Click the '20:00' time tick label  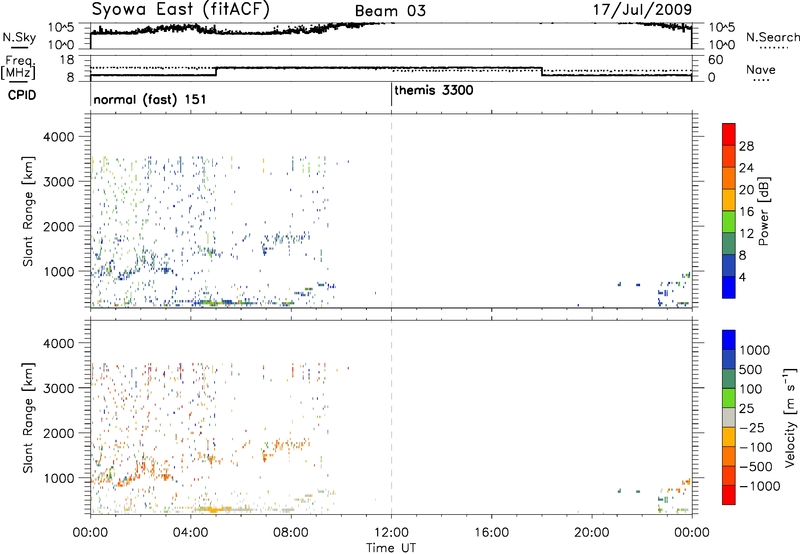point(592,533)
